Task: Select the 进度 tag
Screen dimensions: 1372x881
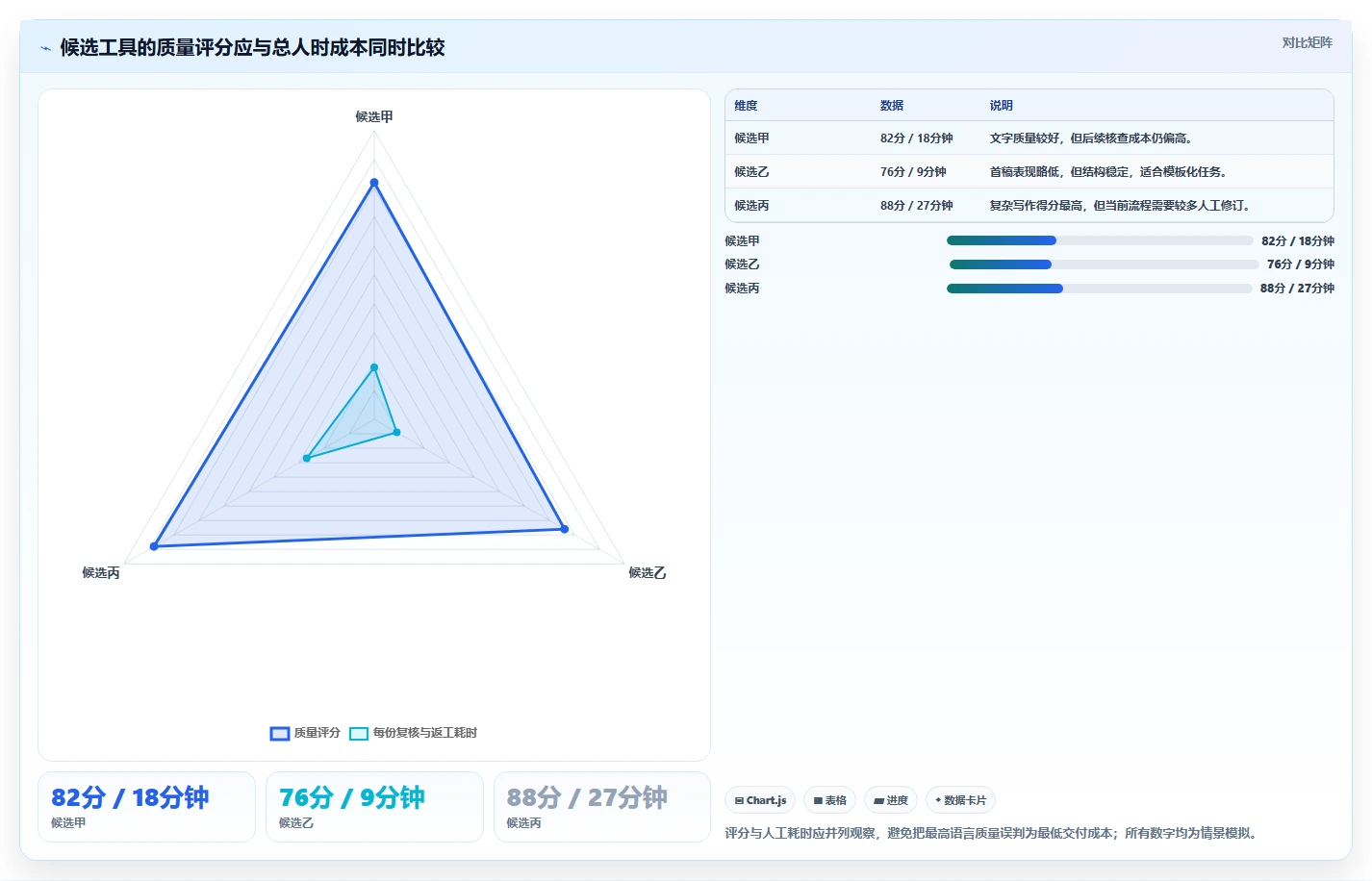Action: point(891,800)
